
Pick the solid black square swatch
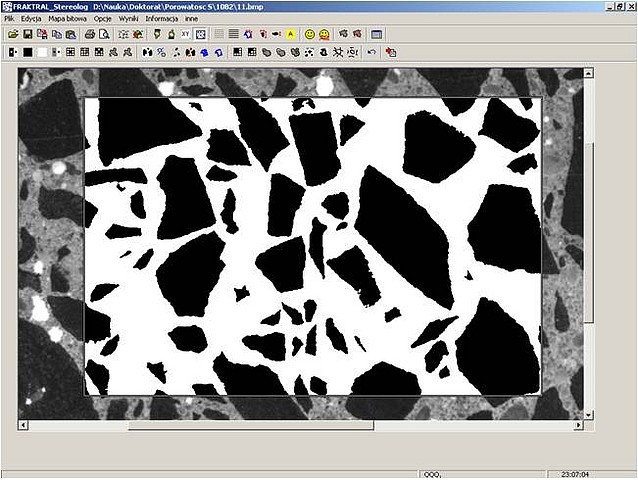point(28,51)
